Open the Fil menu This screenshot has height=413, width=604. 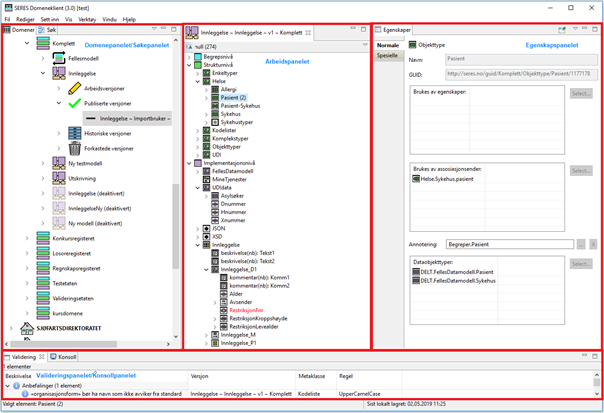click(x=7, y=19)
